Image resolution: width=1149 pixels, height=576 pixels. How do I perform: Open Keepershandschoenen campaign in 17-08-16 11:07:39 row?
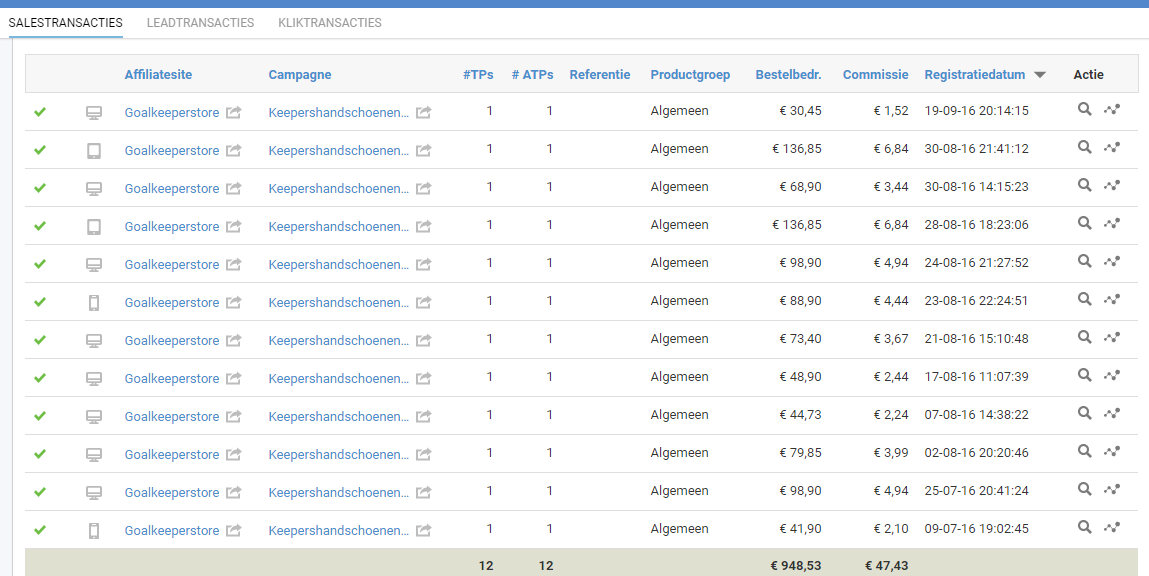coord(339,379)
